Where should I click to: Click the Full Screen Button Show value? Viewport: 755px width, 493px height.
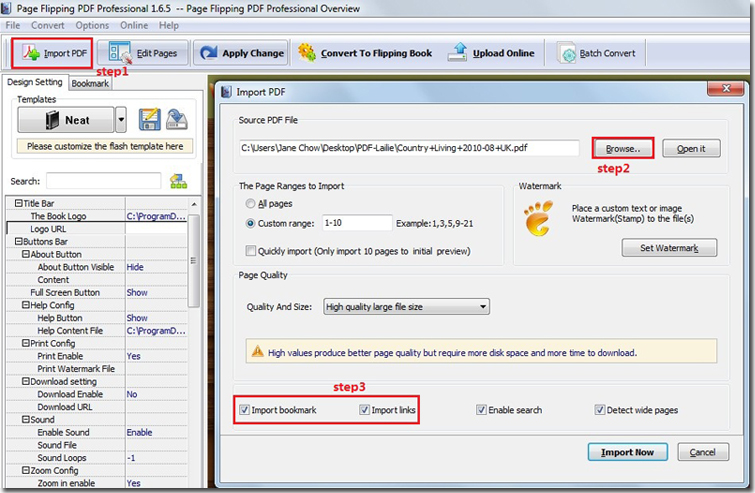(x=137, y=292)
